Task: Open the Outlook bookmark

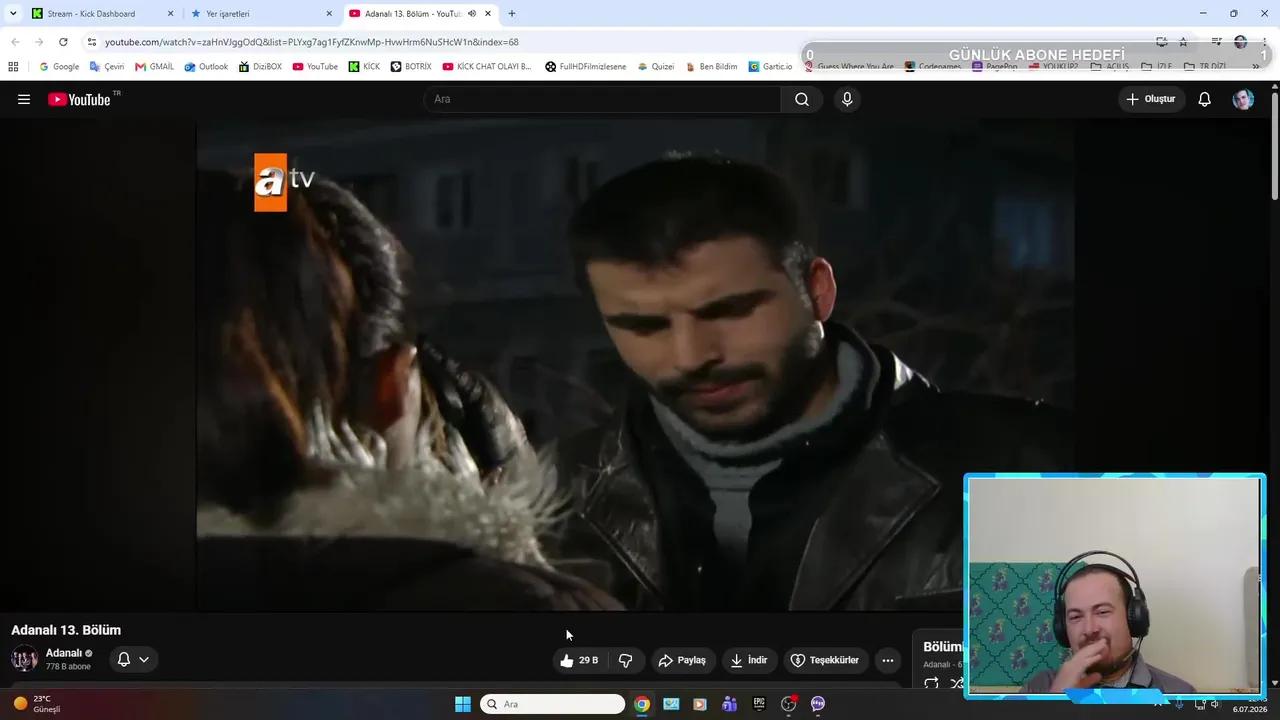Action: 206,67
